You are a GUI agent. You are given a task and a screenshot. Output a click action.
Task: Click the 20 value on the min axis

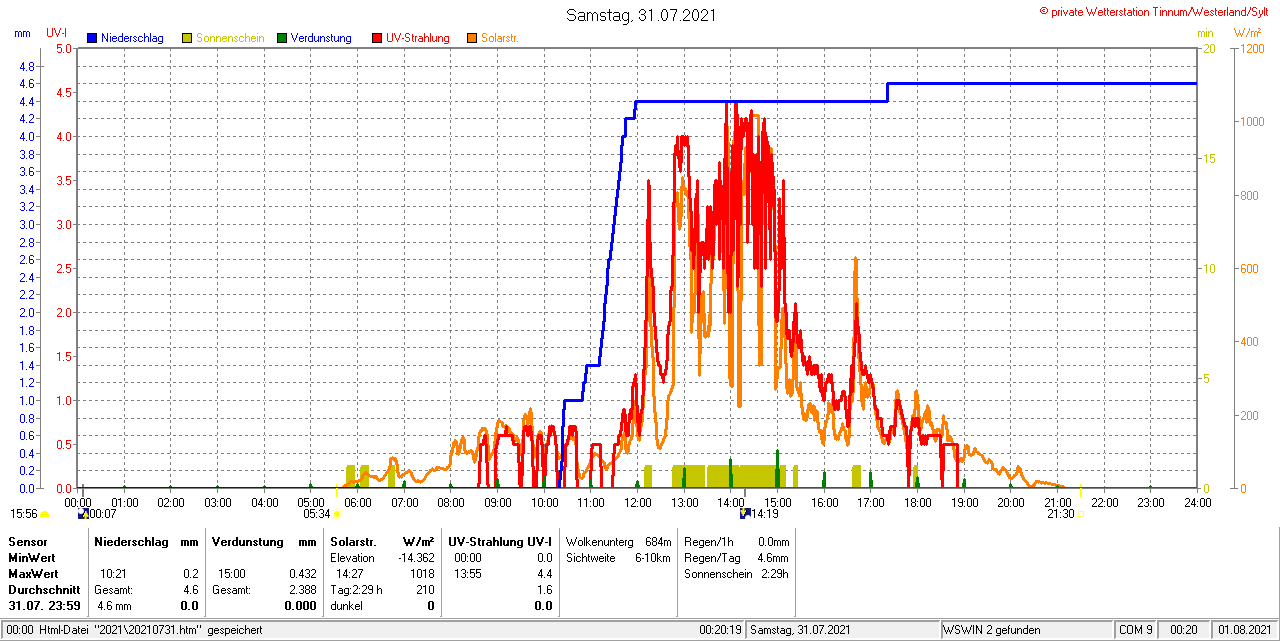pos(1208,48)
